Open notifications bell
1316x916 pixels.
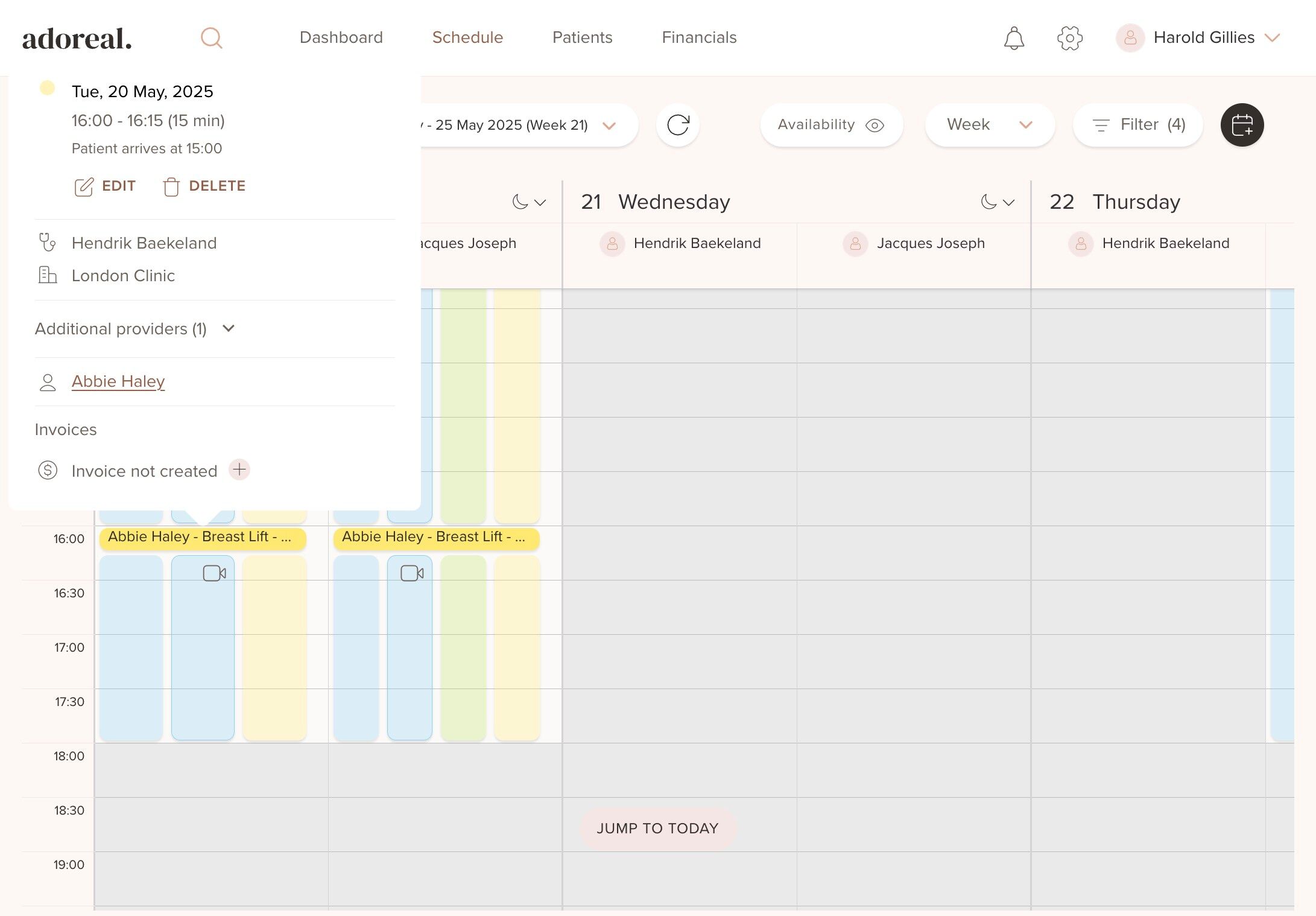pyautogui.click(x=1014, y=38)
